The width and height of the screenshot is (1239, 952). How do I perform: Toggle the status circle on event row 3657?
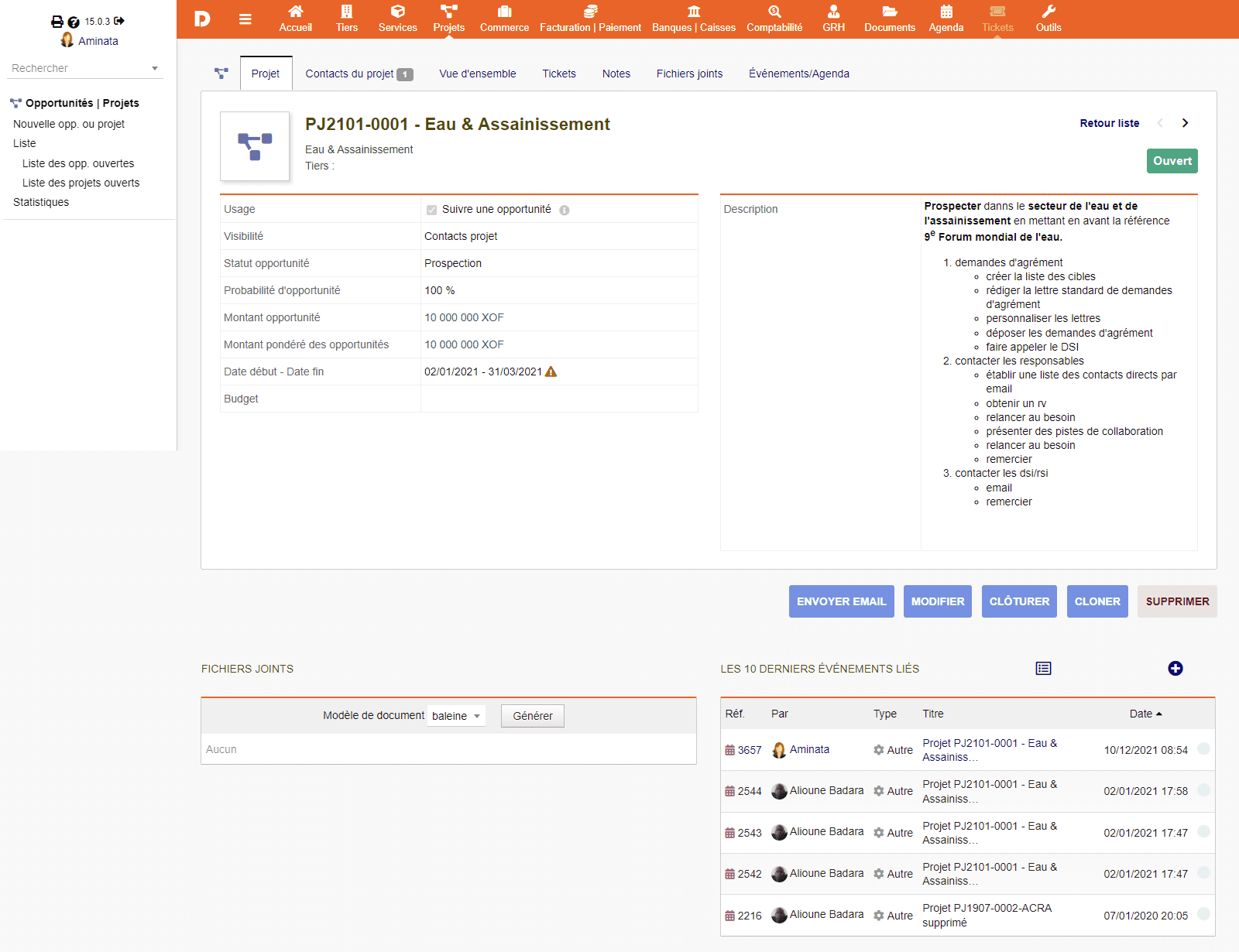pos(1204,748)
